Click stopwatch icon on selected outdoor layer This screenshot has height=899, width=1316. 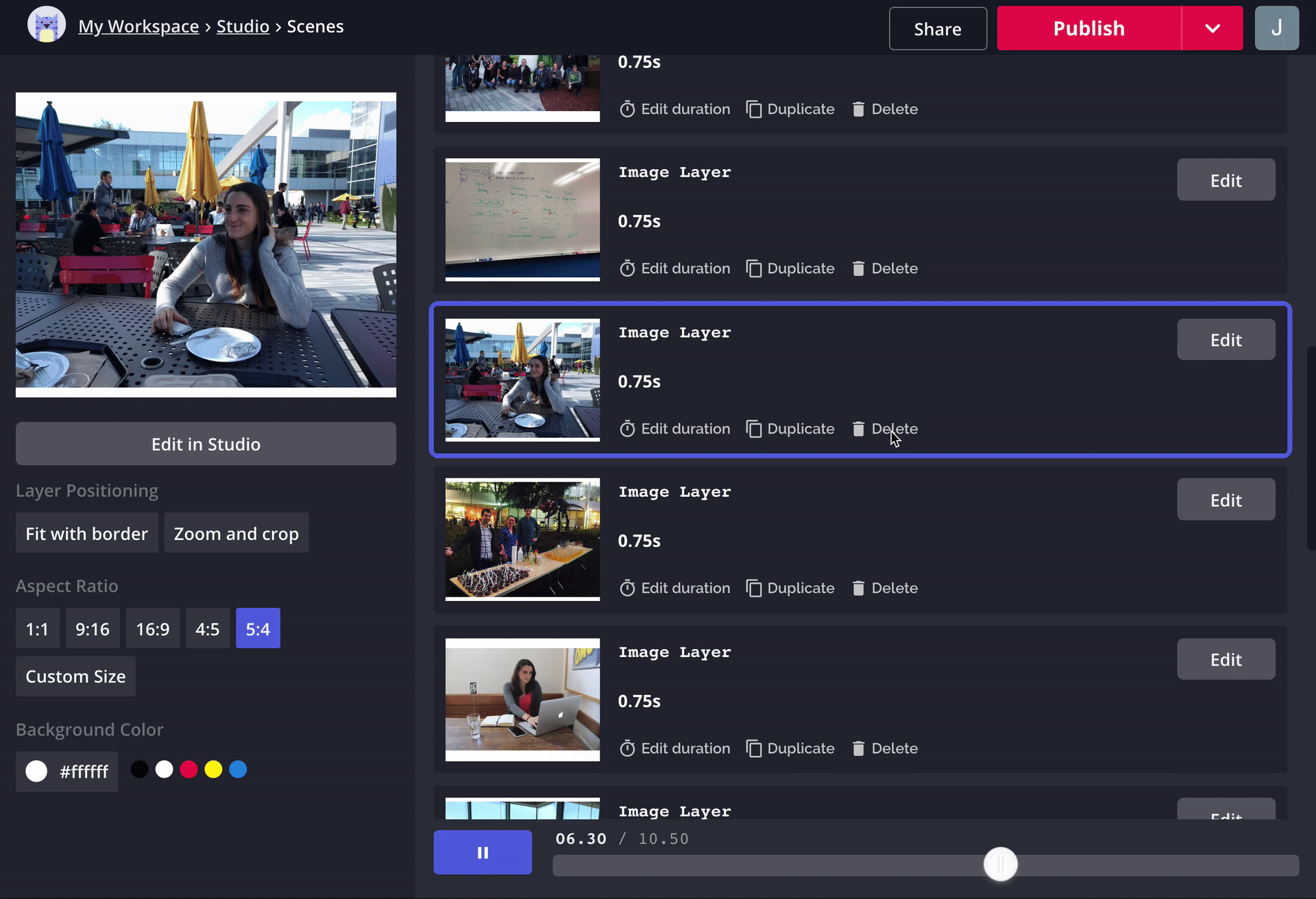(x=627, y=429)
